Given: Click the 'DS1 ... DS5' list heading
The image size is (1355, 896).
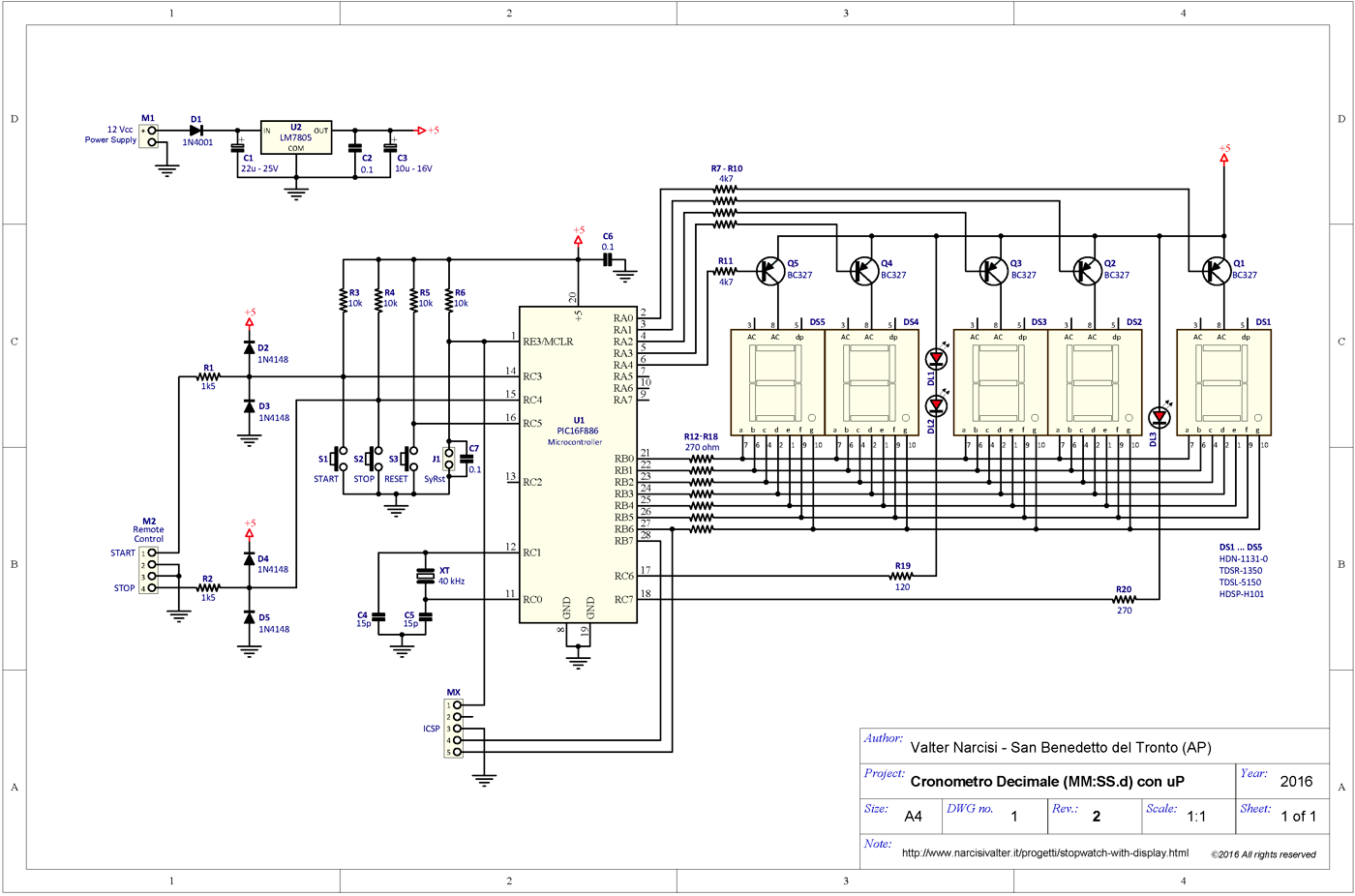Looking at the screenshot, I should coord(1240,548).
